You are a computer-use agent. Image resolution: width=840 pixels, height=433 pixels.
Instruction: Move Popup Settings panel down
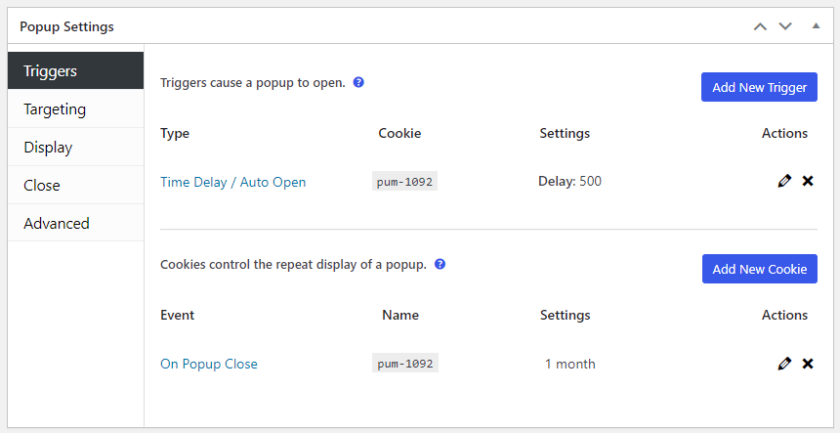pyautogui.click(x=785, y=26)
